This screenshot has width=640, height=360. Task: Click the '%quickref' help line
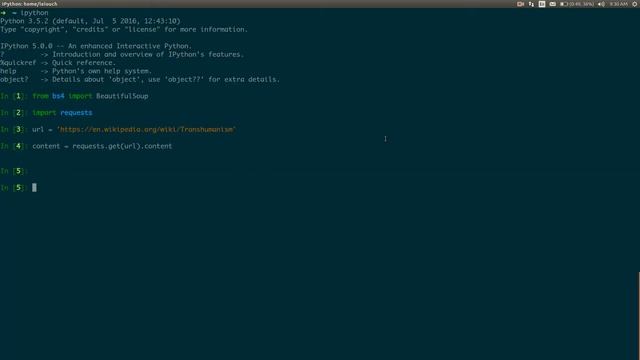pyautogui.click(x=58, y=63)
